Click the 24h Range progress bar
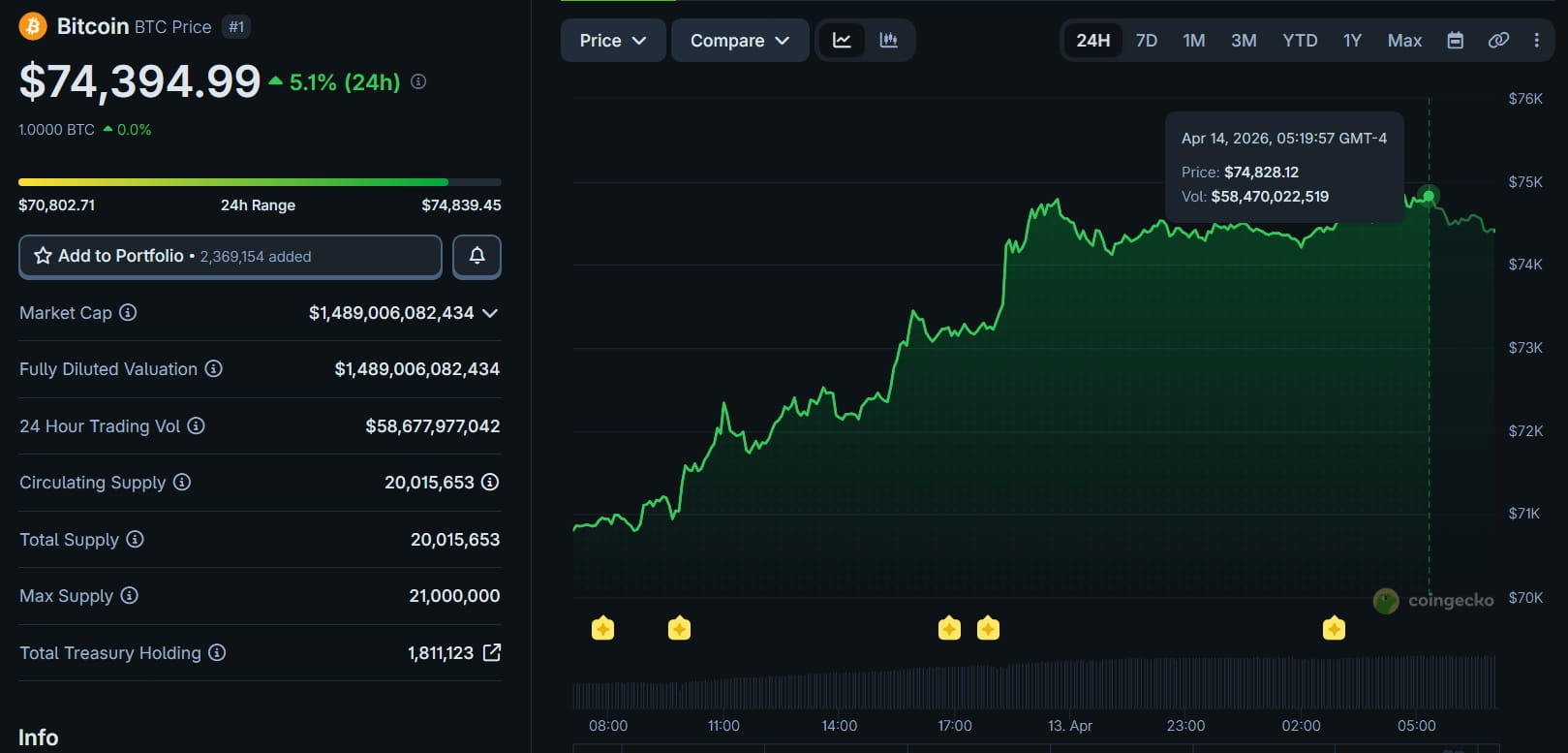The width and height of the screenshot is (1568, 753). [x=260, y=182]
